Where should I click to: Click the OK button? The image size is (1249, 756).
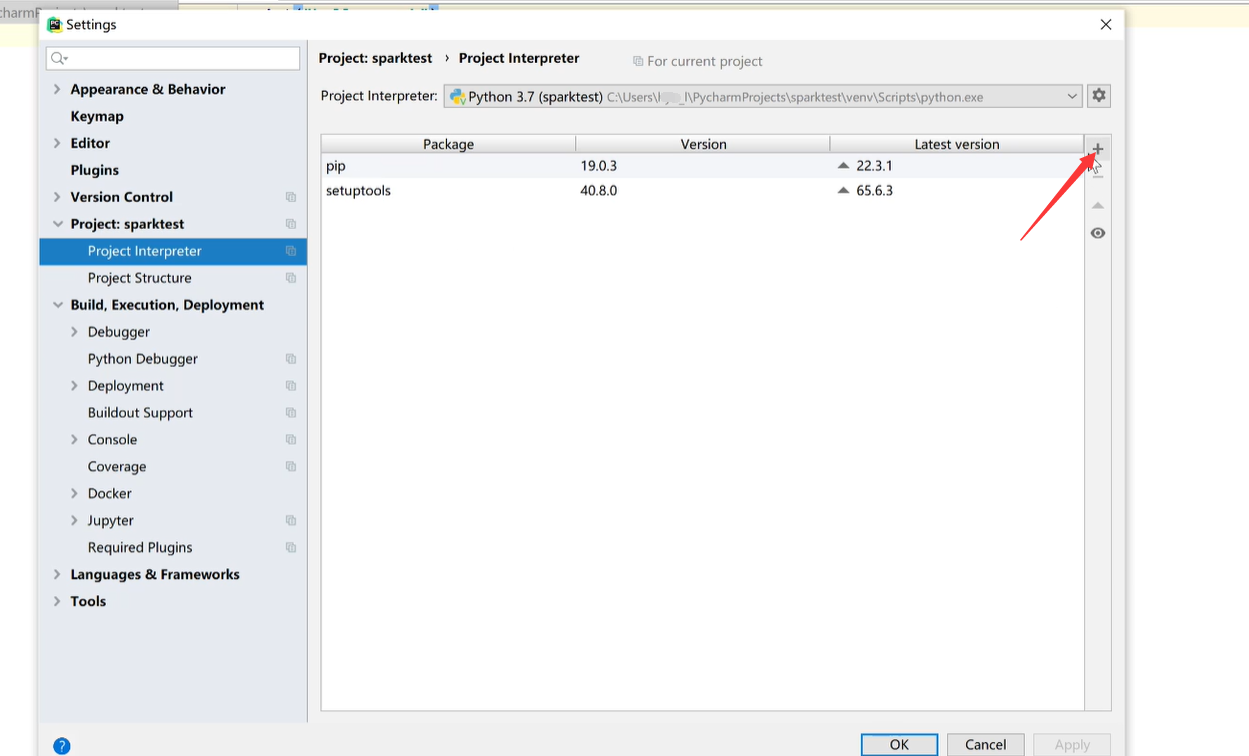pyautogui.click(x=899, y=745)
